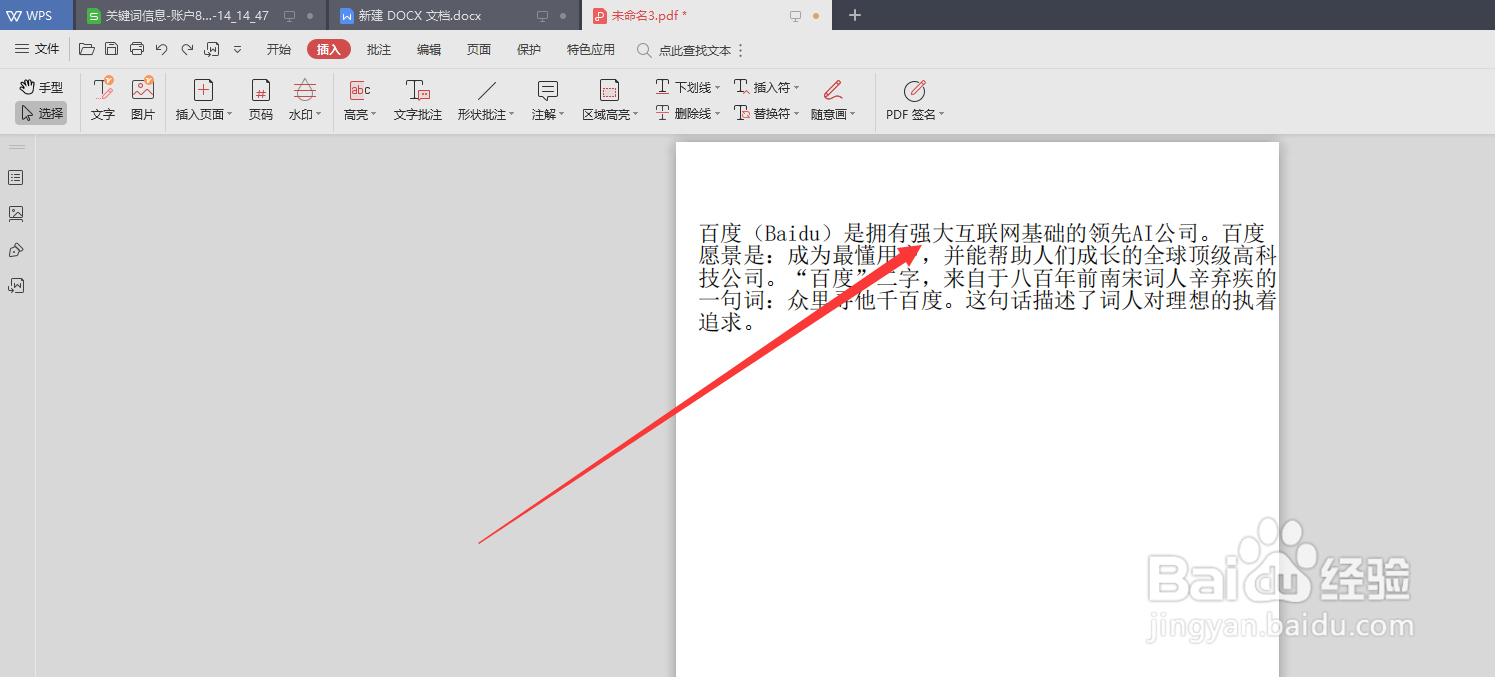The width and height of the screenshot is (1495, 677).
Task: Click the monitor icon on 未命名3.pdf tab
Action: pyautogui.click(x=796, y=16)
